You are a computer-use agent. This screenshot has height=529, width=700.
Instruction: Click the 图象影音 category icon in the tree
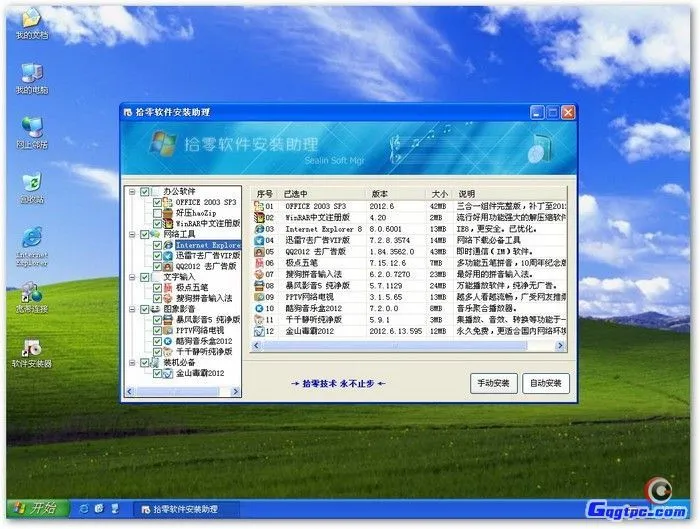coord(155,309)
